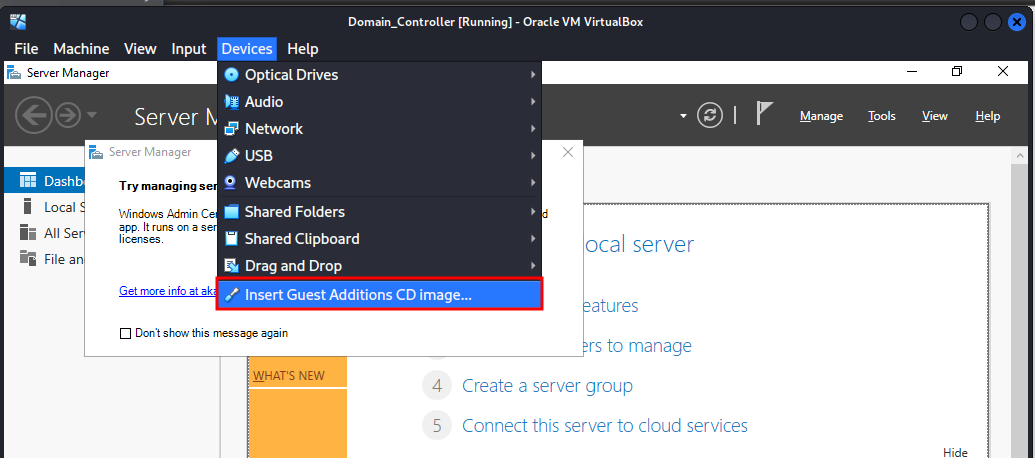The width and height of the screenshot is (1035, 458).
Task: Check Don't show this message again
Action: pos(125,334)
